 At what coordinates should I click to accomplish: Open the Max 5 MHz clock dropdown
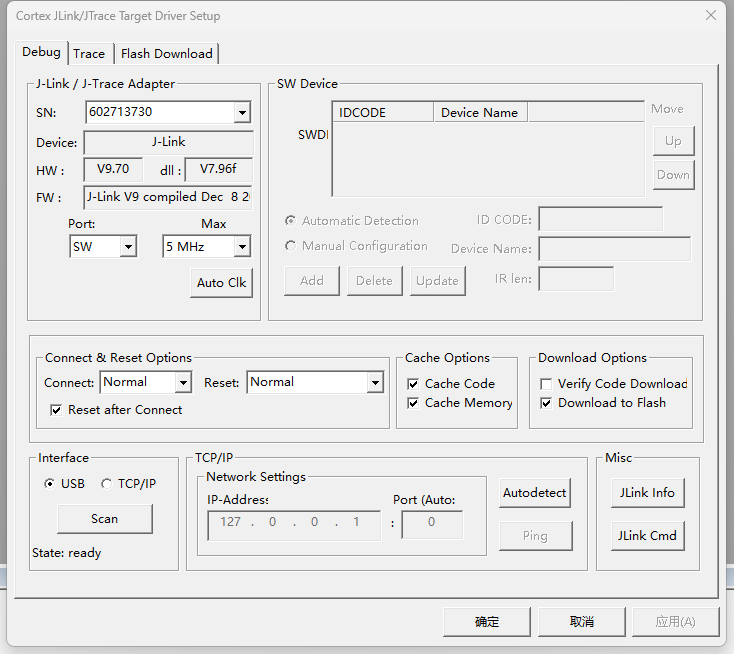coord(242,247)
